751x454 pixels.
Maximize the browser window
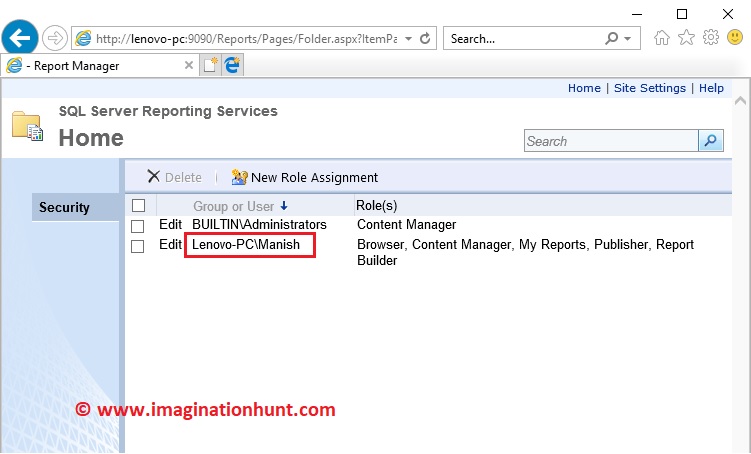click(x=682, y=14)
